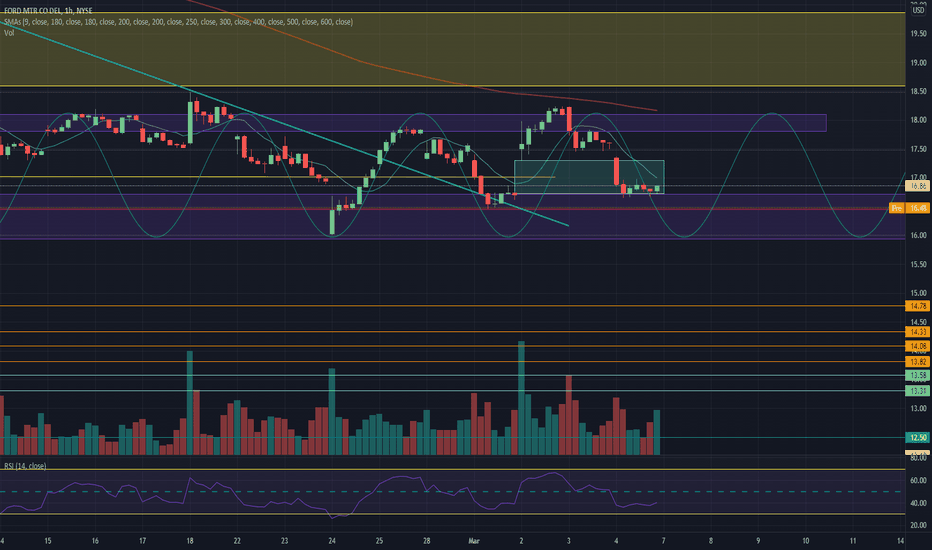
Task: Click the 15.00 price axis value
Action: click(918, 293)
